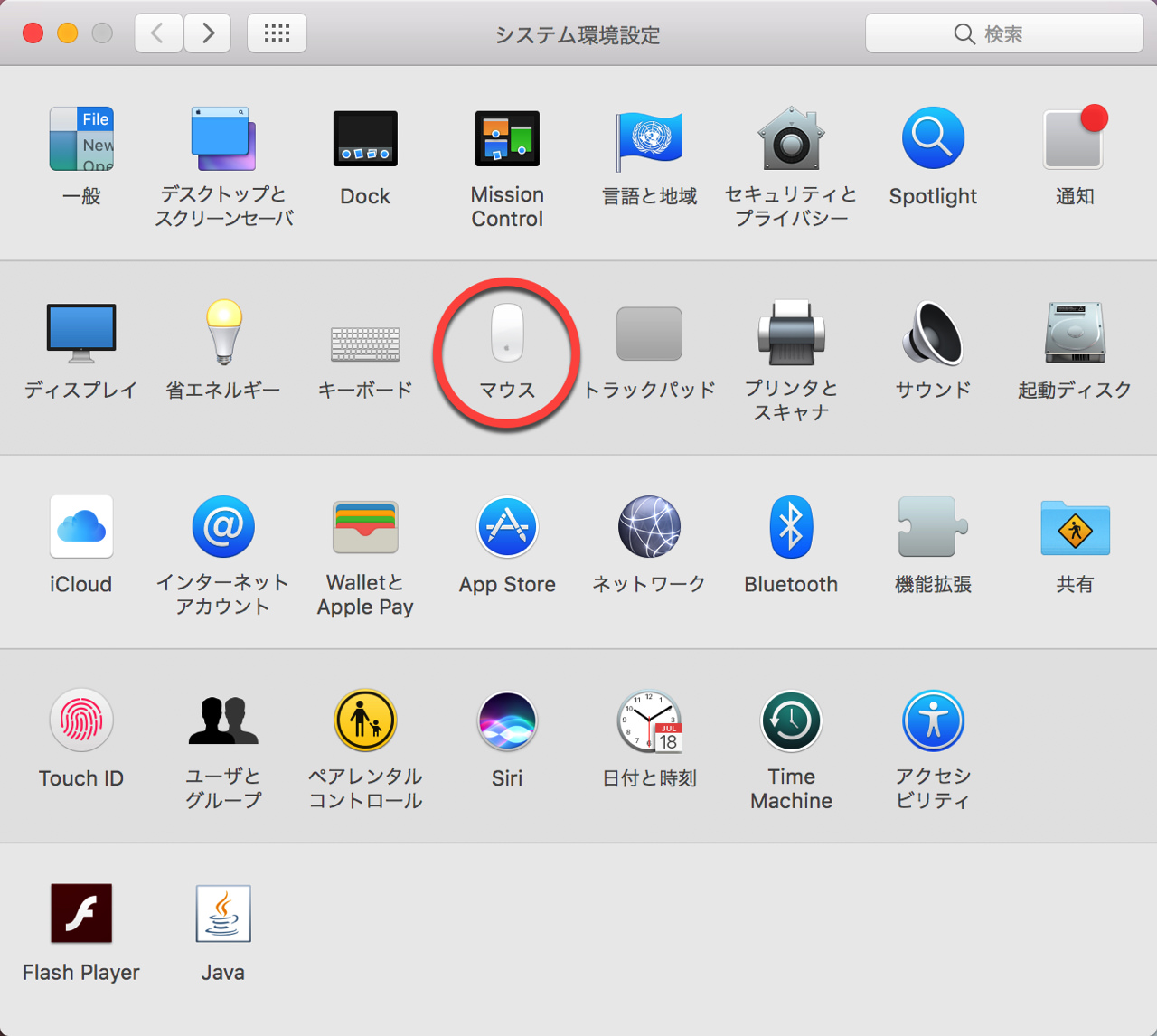Open サウンド speaker icon

click(933, 333)
